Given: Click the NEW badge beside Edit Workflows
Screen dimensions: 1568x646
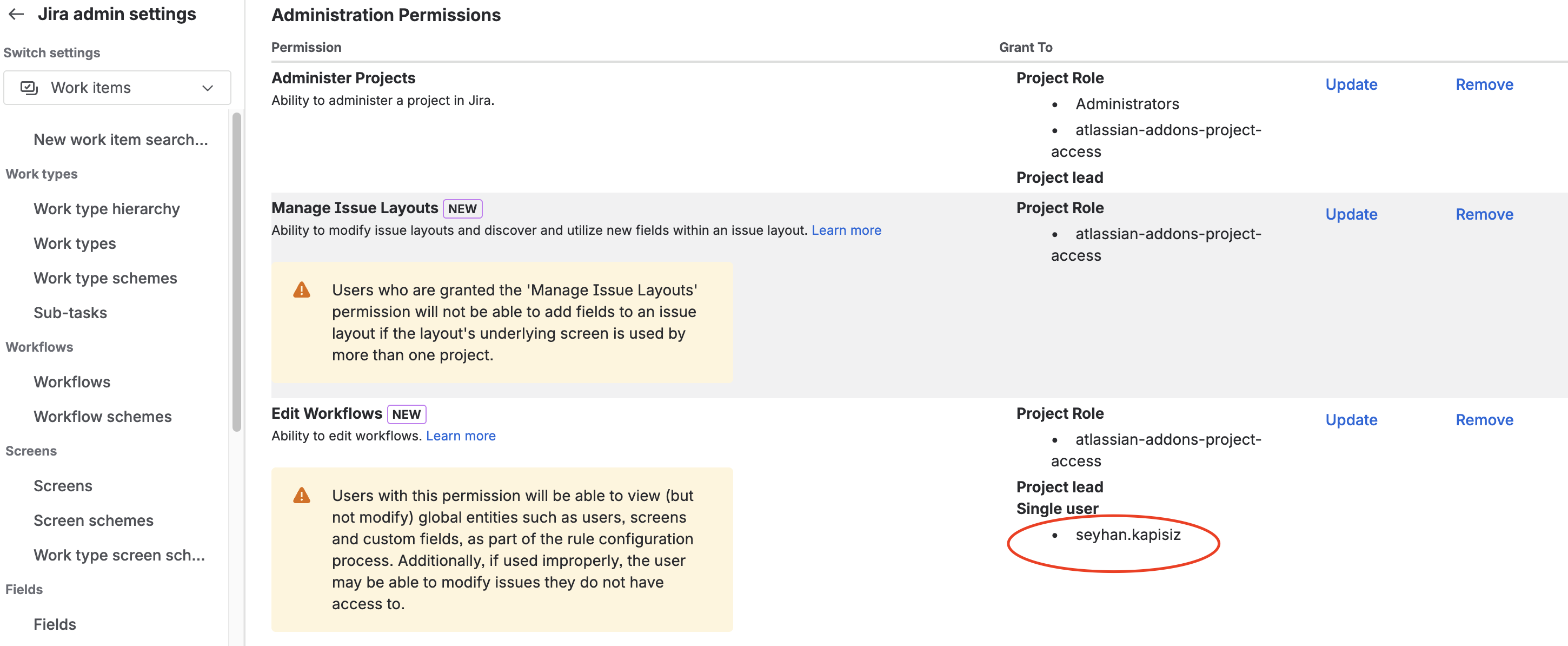Looking at the screenshot, I should click(x=407, y=414).
